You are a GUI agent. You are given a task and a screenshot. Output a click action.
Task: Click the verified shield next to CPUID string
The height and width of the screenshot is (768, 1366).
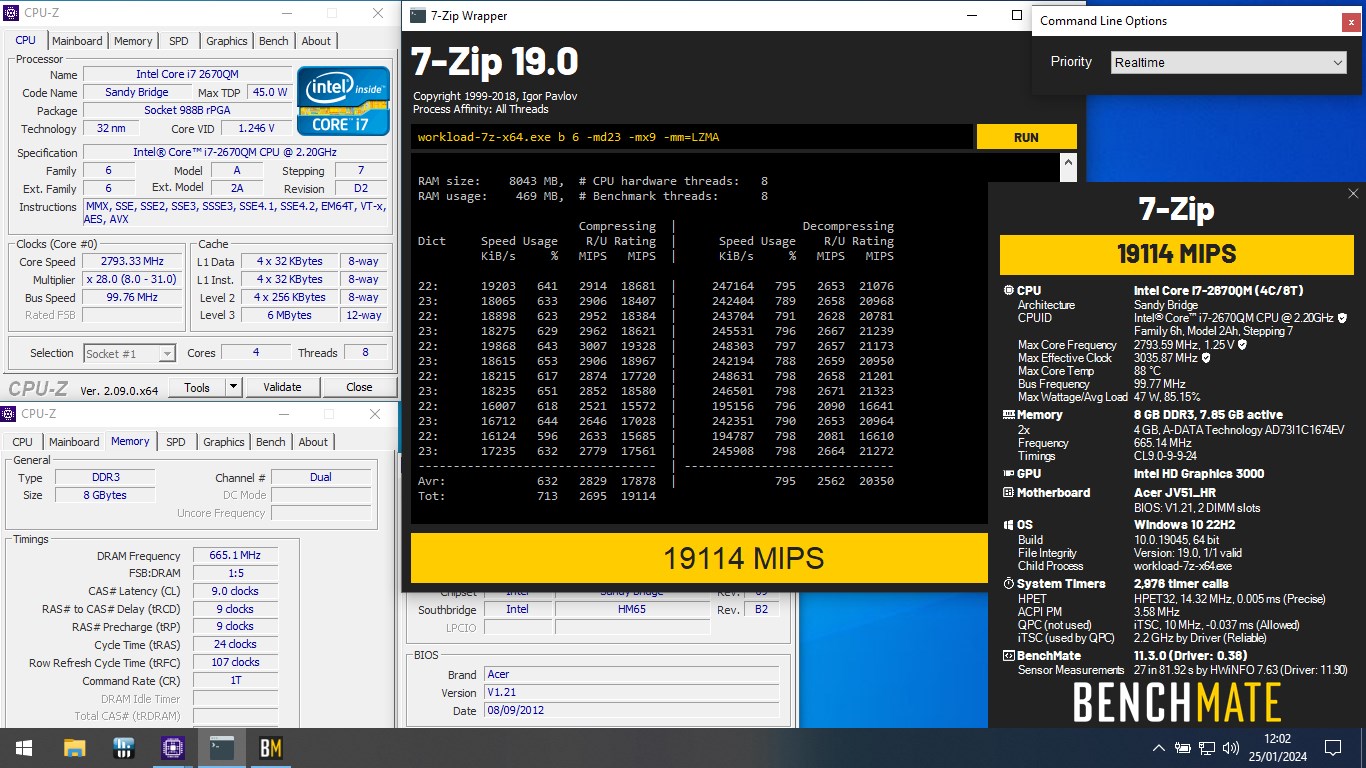pos(1342,318)
